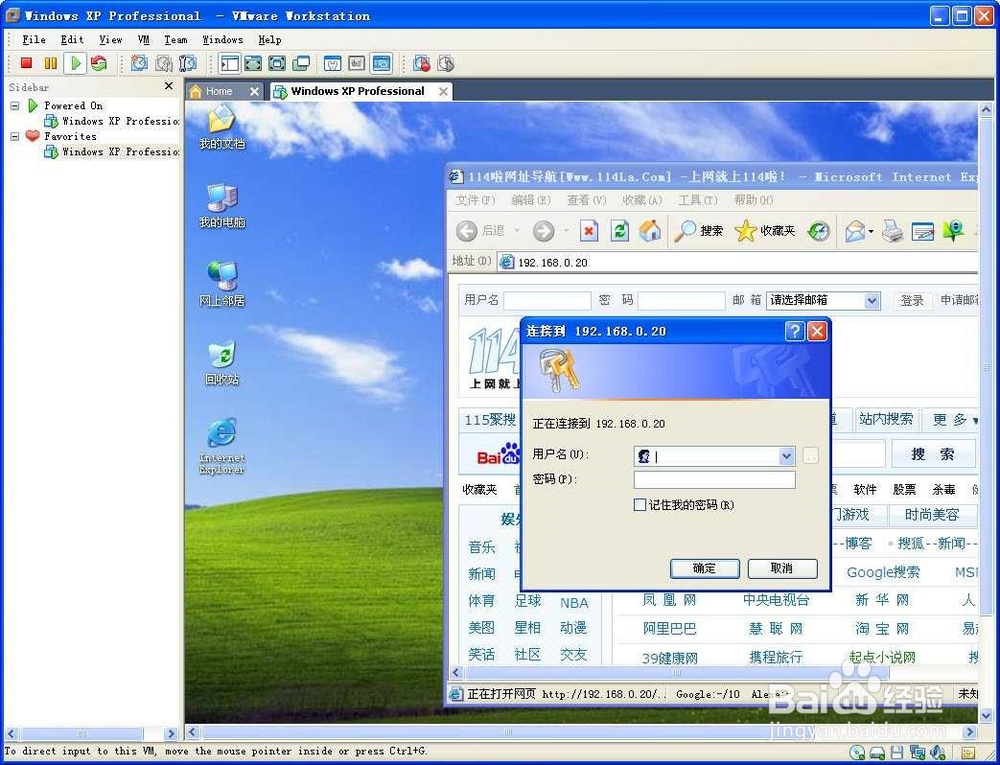Click the IE Print icon
This screenshot has width=1000, height=765.
[893, 231]
